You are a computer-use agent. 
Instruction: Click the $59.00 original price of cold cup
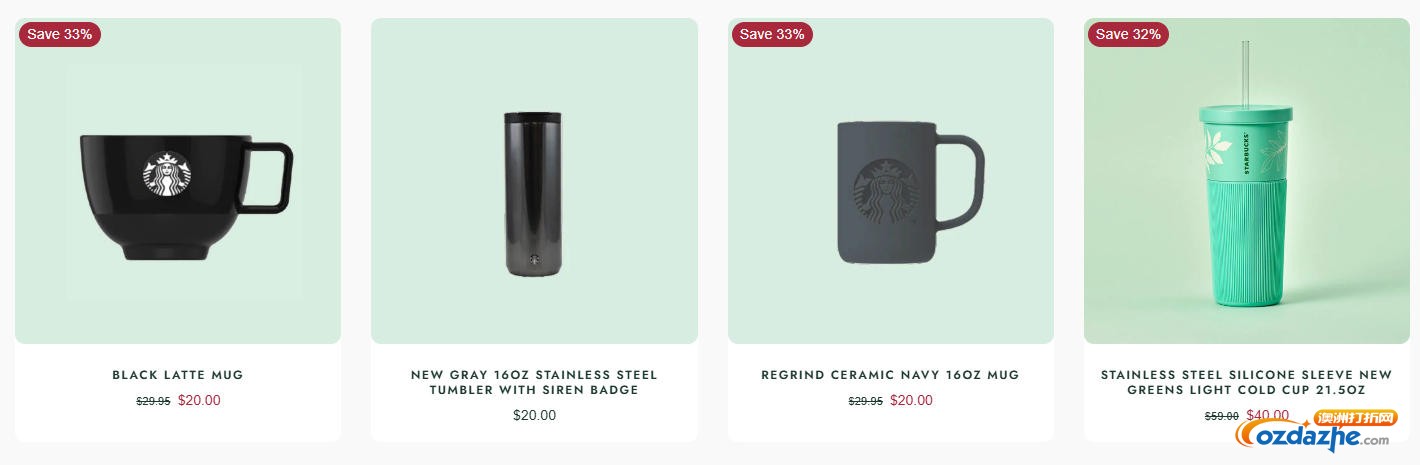(x=1221, y=416)
